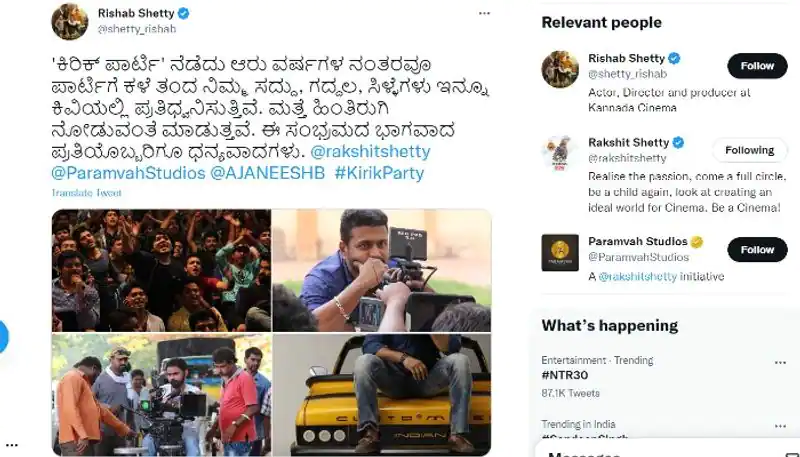The width and height of the screenshot is (800, 457).
Task: Open the #KirikParty hashtag
Action: [x=379, y=173]
